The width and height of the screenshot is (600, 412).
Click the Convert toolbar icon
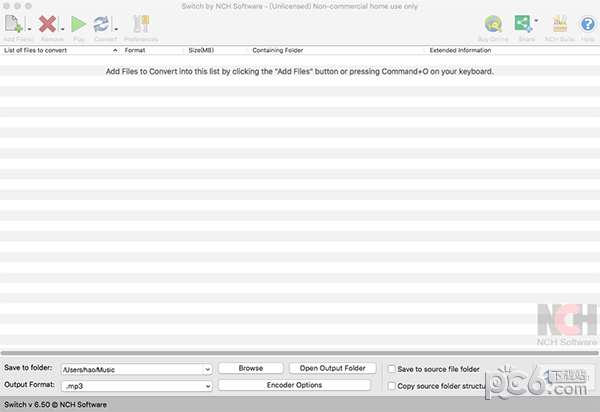click(101, 24)
